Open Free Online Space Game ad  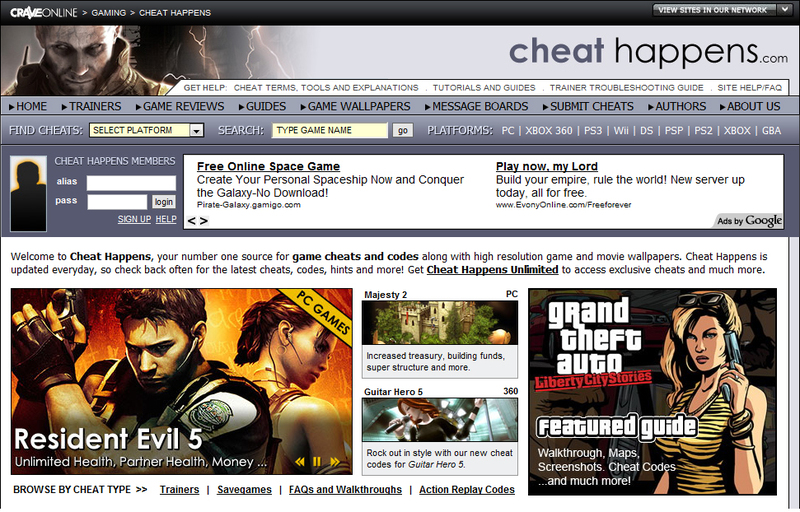(268, 166)
